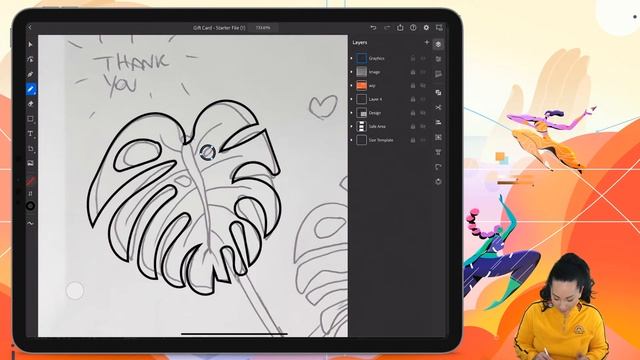The width and height of the screenshot is (640, 360).
Task: Toggle lock on Size Template layer
Action: click(x=413, y=140)
